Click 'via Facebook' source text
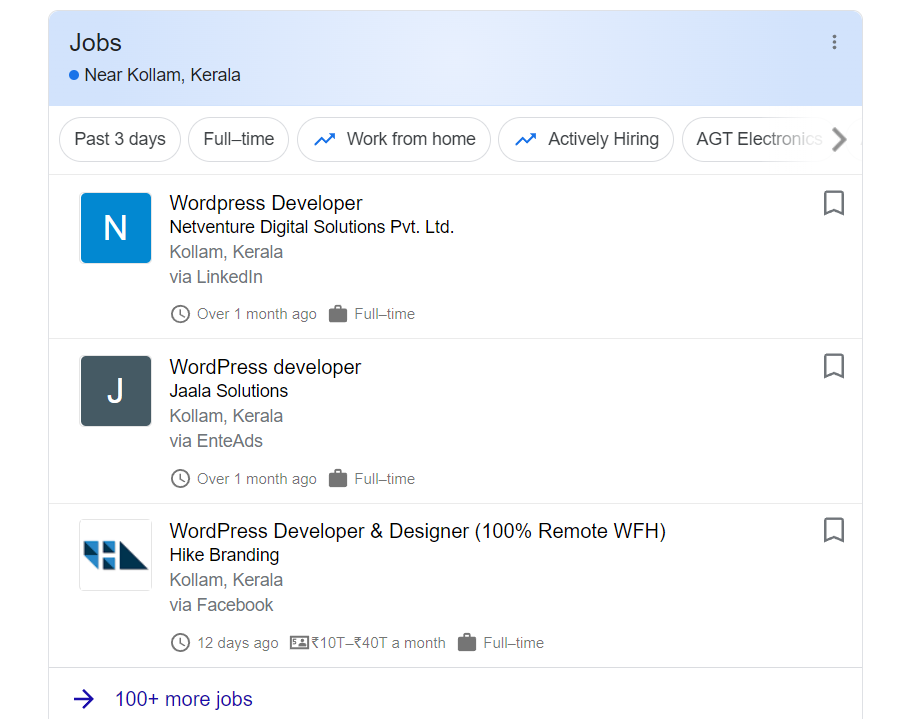 [221, 605]
